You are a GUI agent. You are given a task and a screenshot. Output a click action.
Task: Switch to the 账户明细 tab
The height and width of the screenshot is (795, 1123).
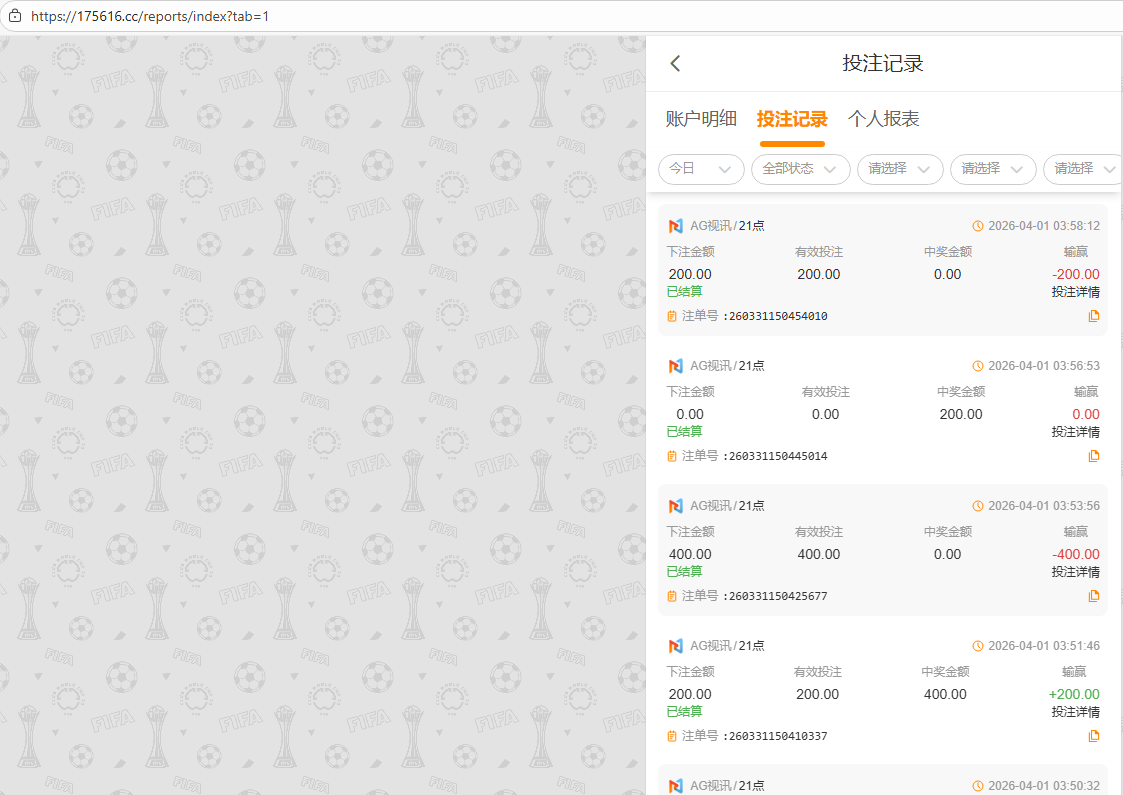701,119
